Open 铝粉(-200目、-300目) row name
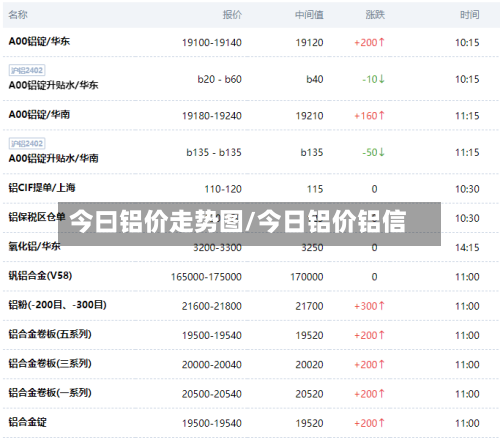This screenshot has height=448, width=500. coord(58,305)
